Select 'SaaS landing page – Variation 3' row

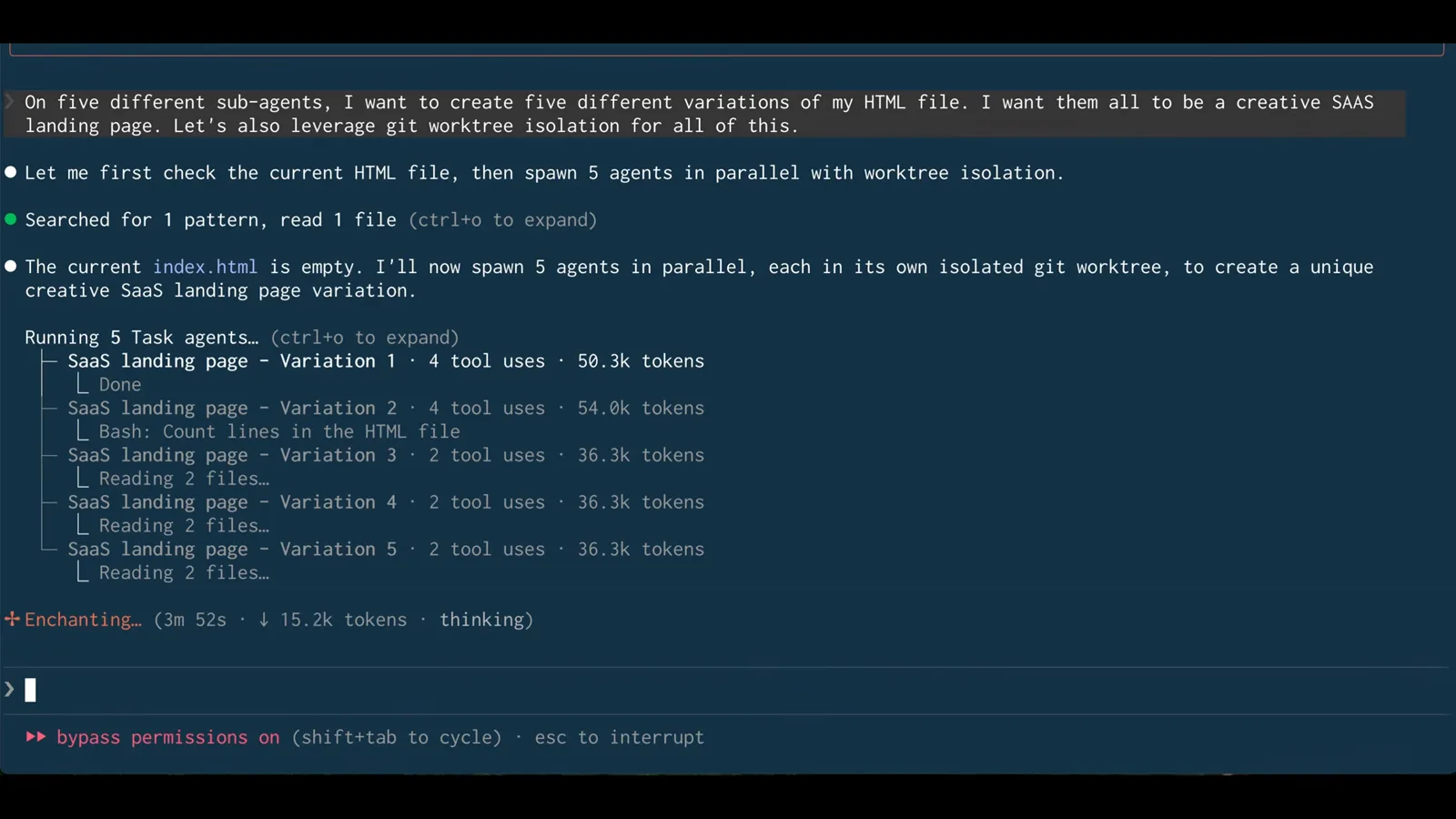[386, 455]
